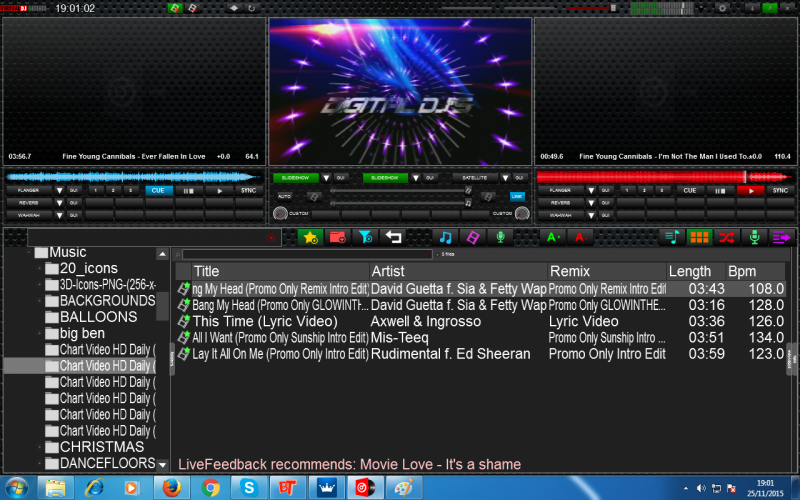Click the blue filter funnel icon

pos(365,237)
